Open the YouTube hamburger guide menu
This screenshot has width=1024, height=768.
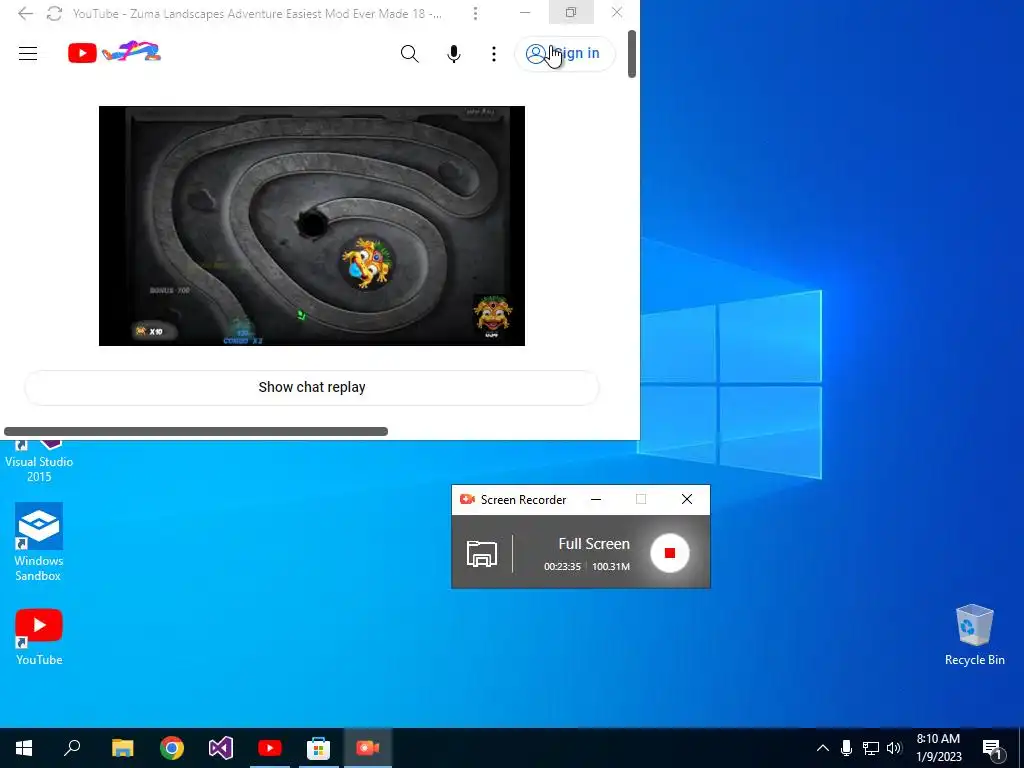28,54
